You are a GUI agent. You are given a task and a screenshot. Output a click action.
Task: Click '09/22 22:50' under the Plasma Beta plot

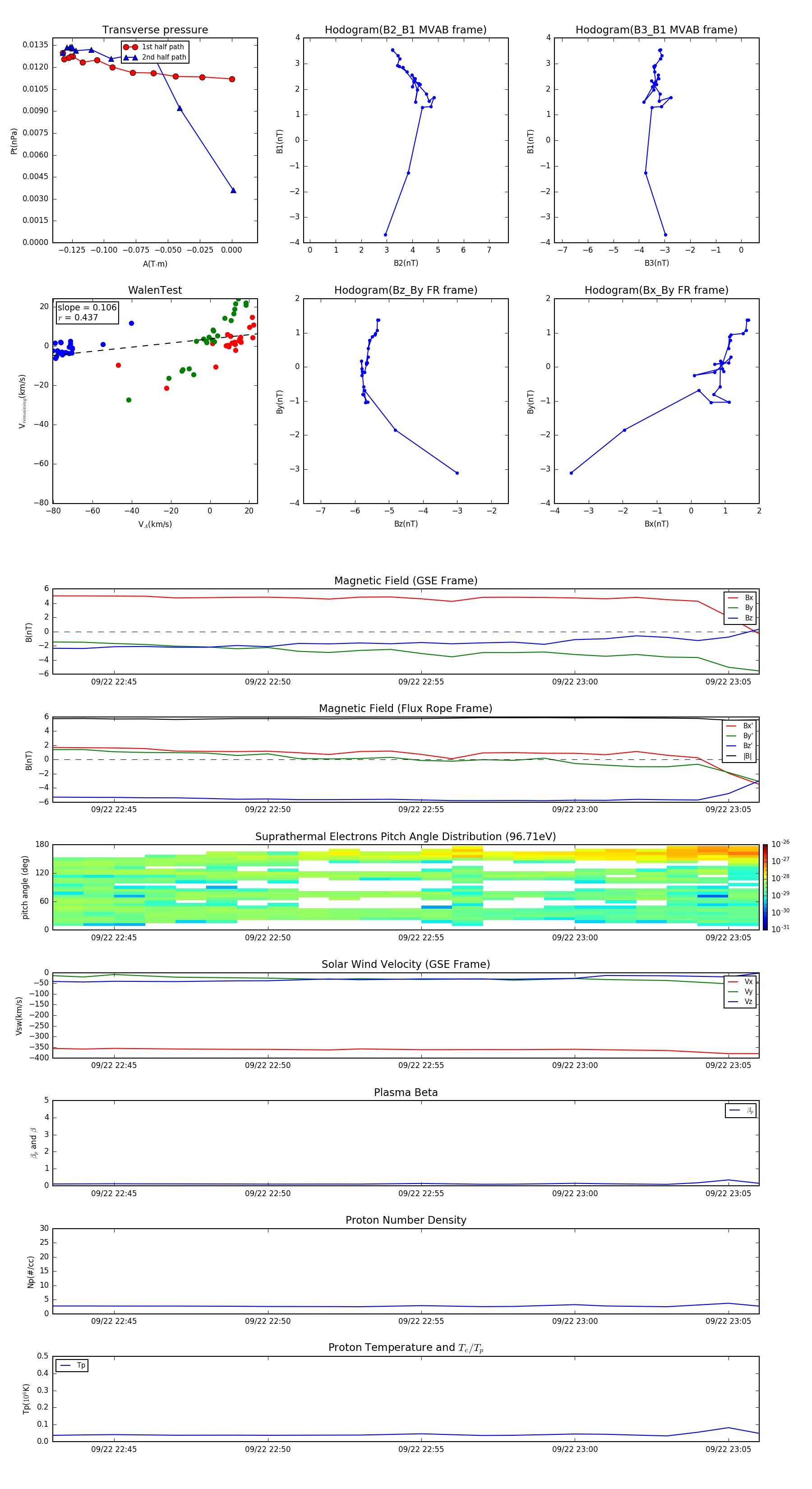click(268, 1193)
